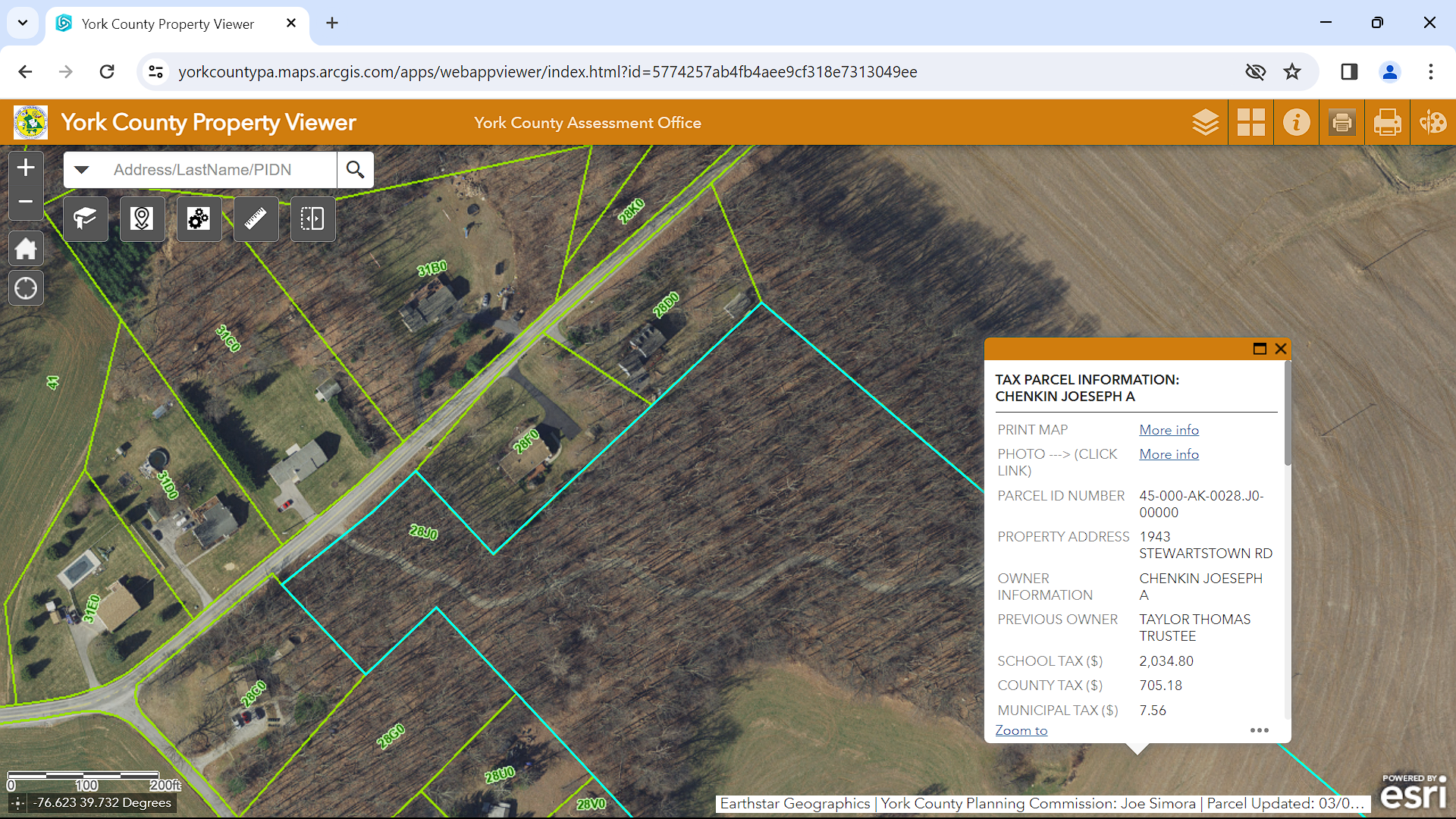This screenshot has width=1456, height=819.
Task: Expand the search source dropdown arrow
Action: (82, 170)
